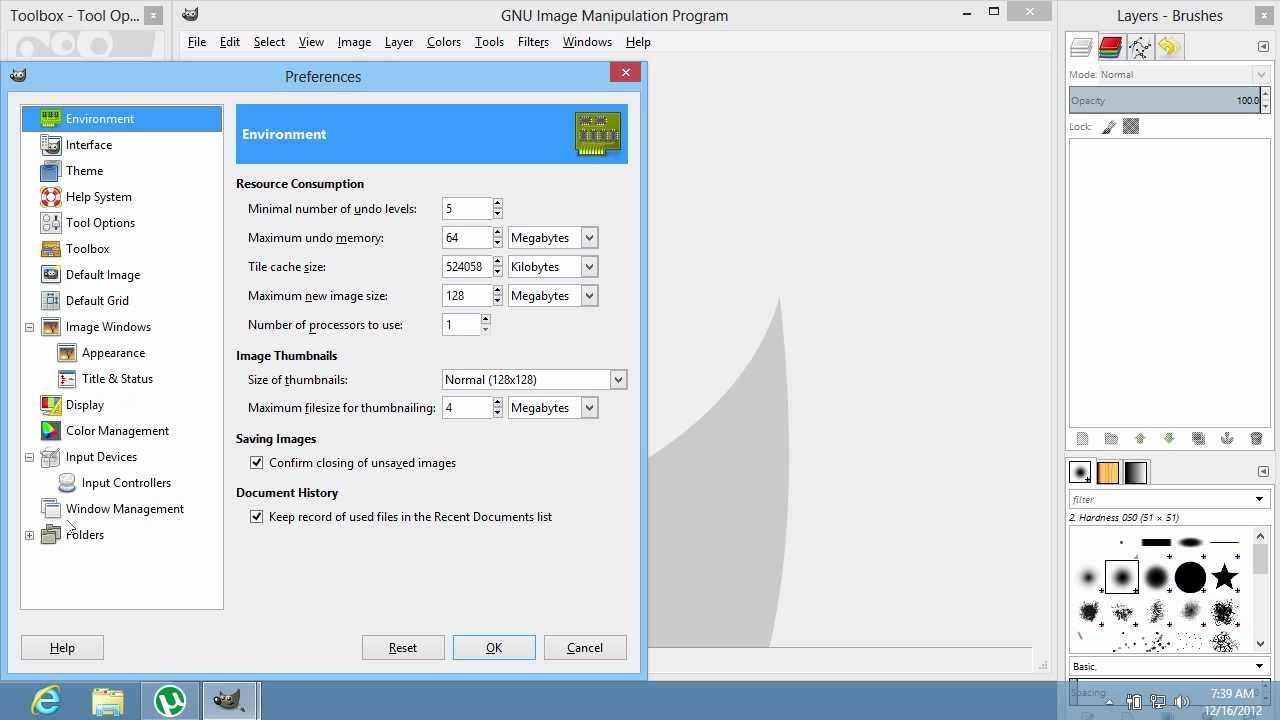Viewport: 1280px width, 720px height.
Task: Select Image Windows preferences page
Action: pyautogui.click(x=108, y=327)
